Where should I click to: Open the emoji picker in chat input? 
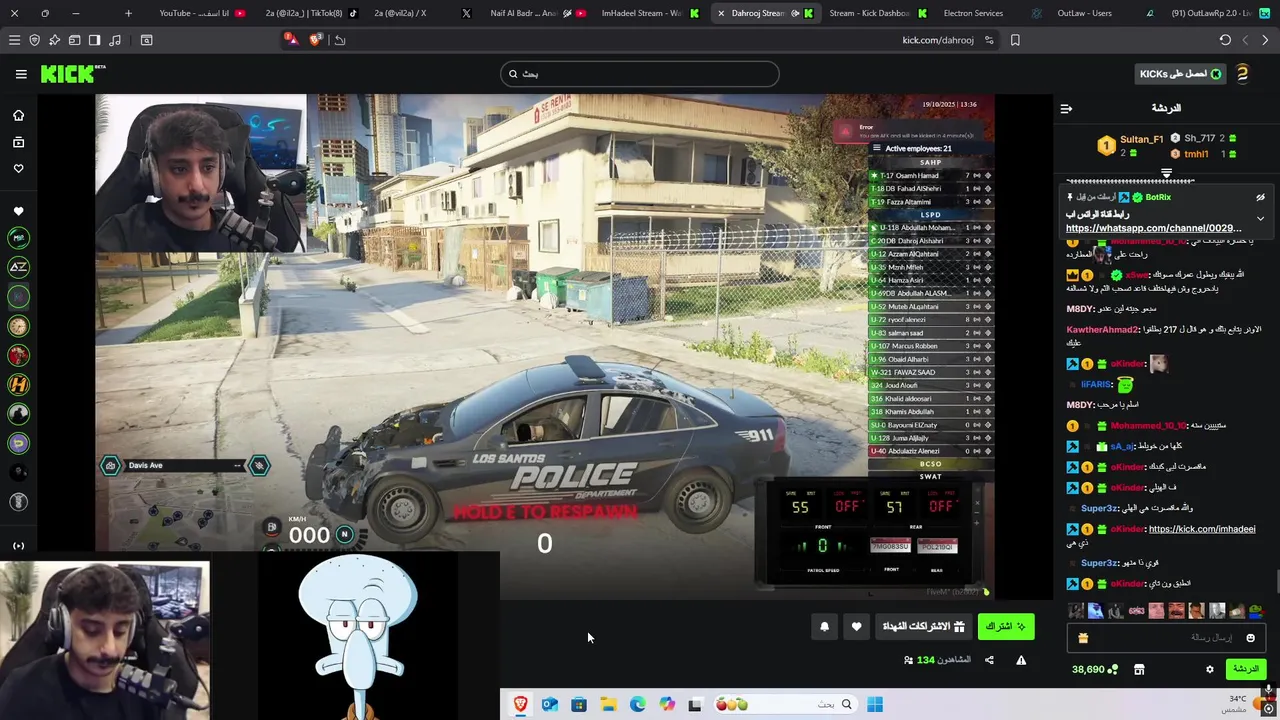1250,638
